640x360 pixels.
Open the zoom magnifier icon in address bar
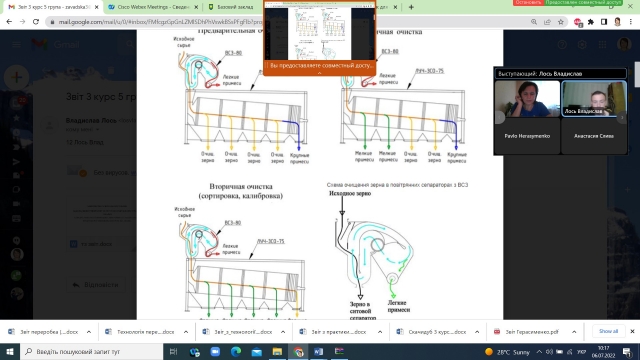[534, 22]
